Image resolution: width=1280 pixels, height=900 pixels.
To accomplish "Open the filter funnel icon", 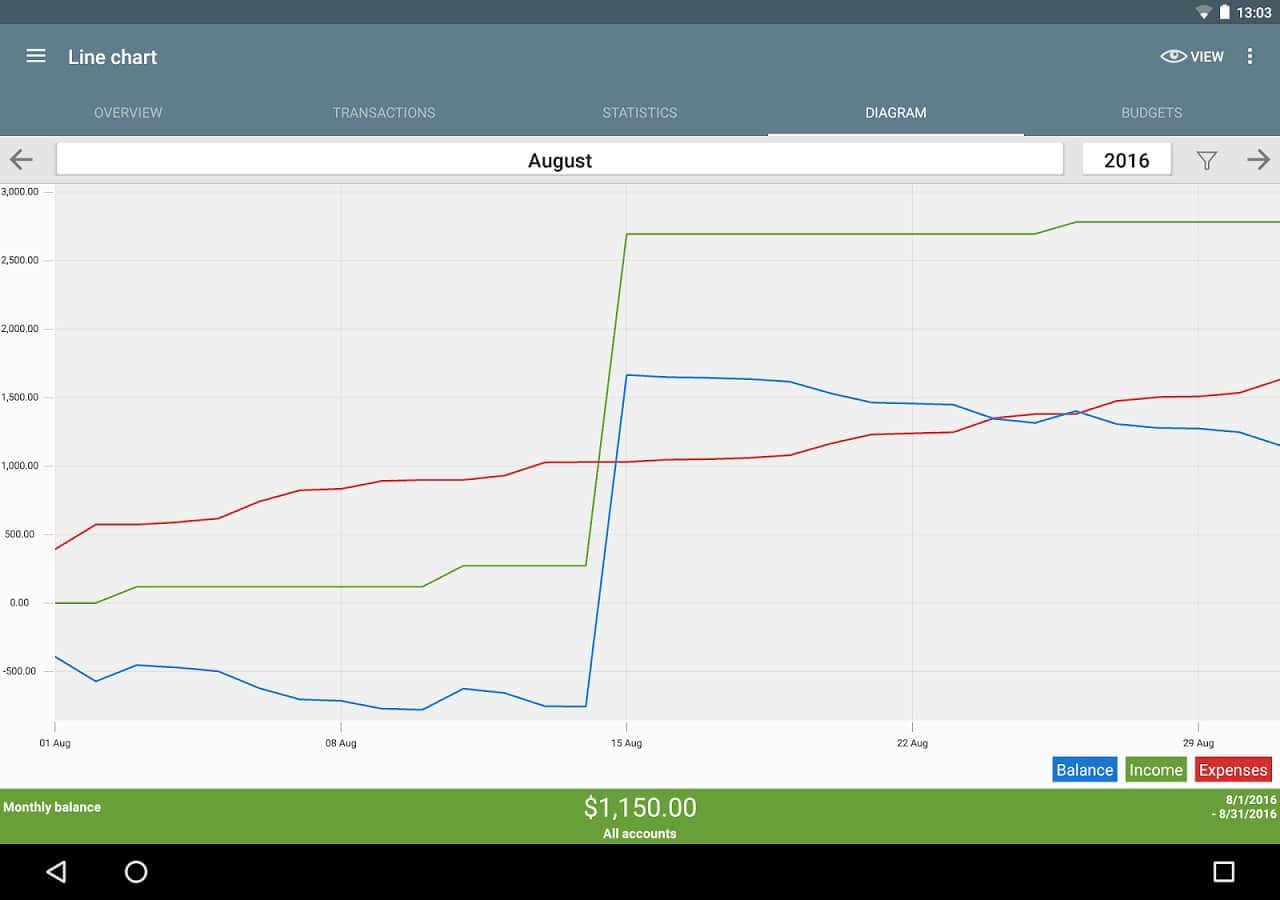I will click(x=1207, y=160).
